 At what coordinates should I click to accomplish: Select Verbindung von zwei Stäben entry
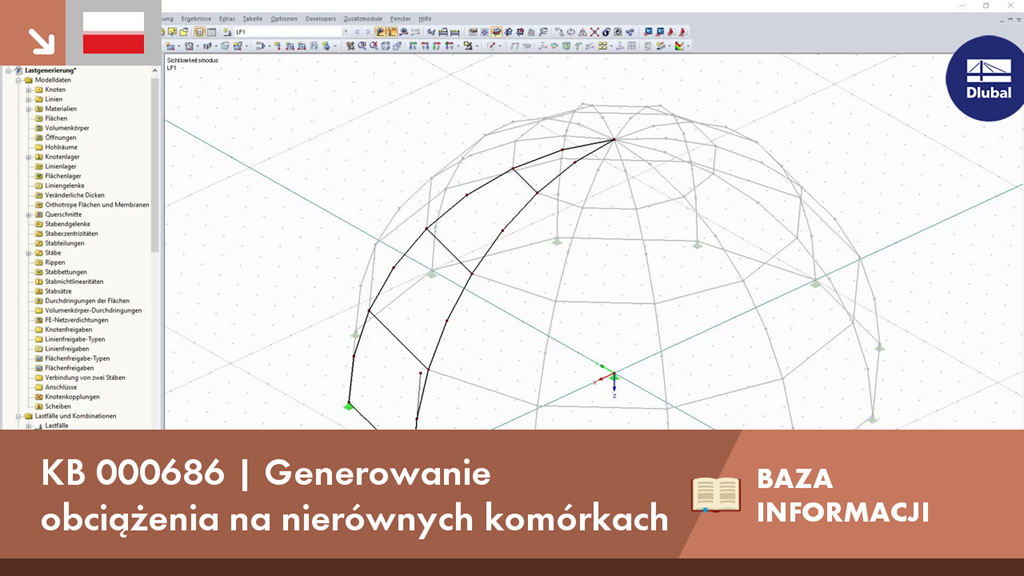click(85, 377)
